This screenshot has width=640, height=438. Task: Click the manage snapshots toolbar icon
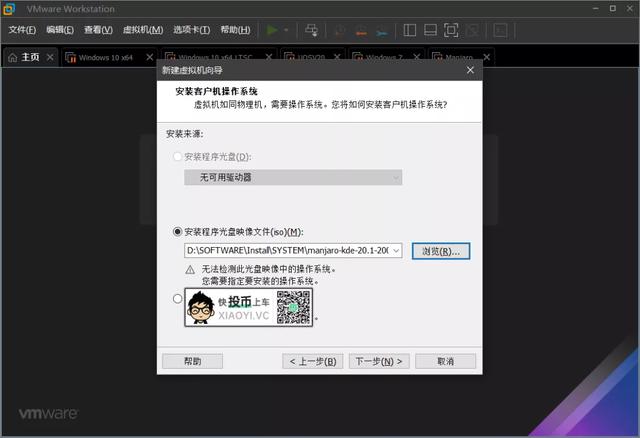pos(382,31)
